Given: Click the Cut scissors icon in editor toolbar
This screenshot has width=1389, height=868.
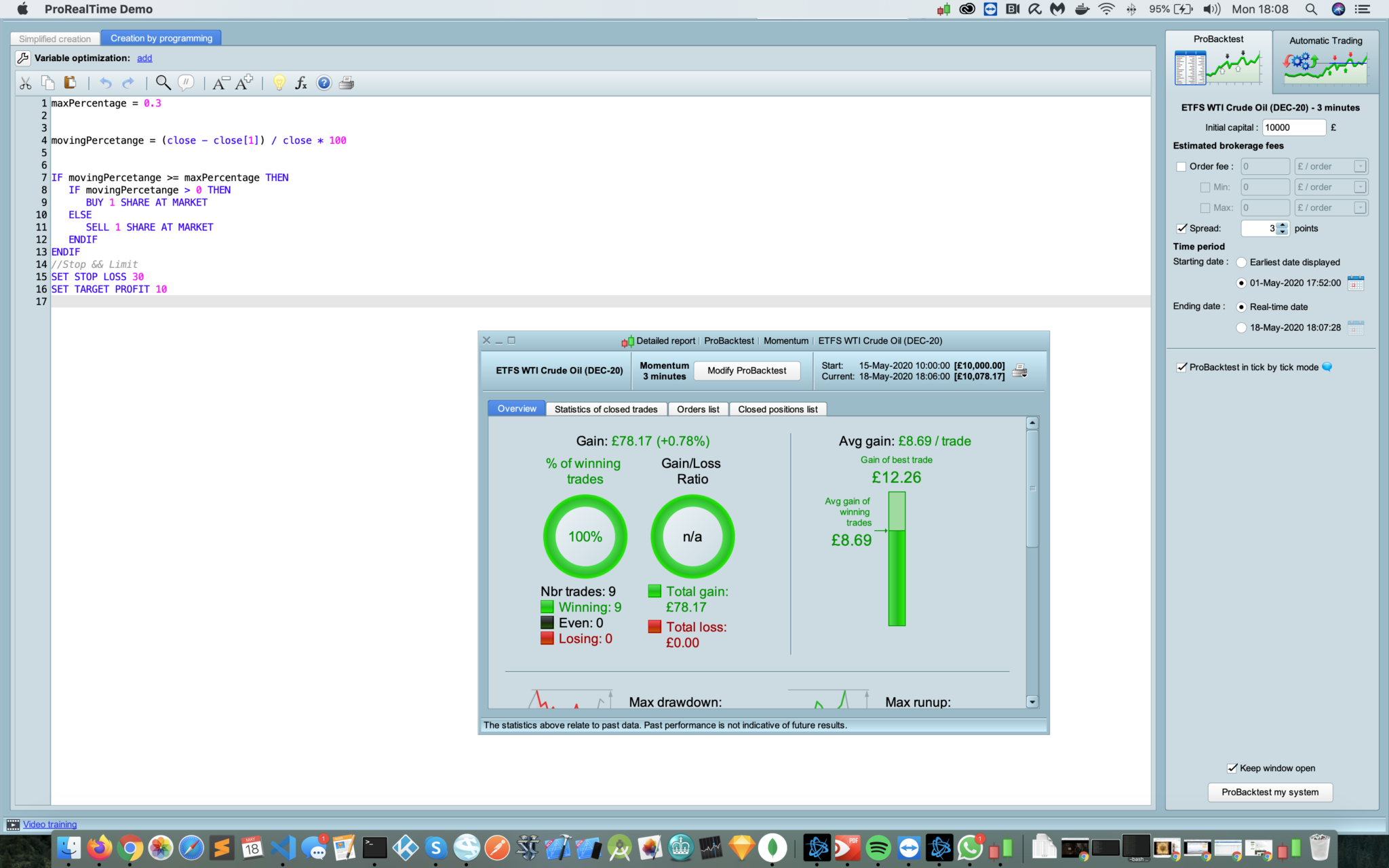Looking at the screenshot, I should tap(26, 83).
